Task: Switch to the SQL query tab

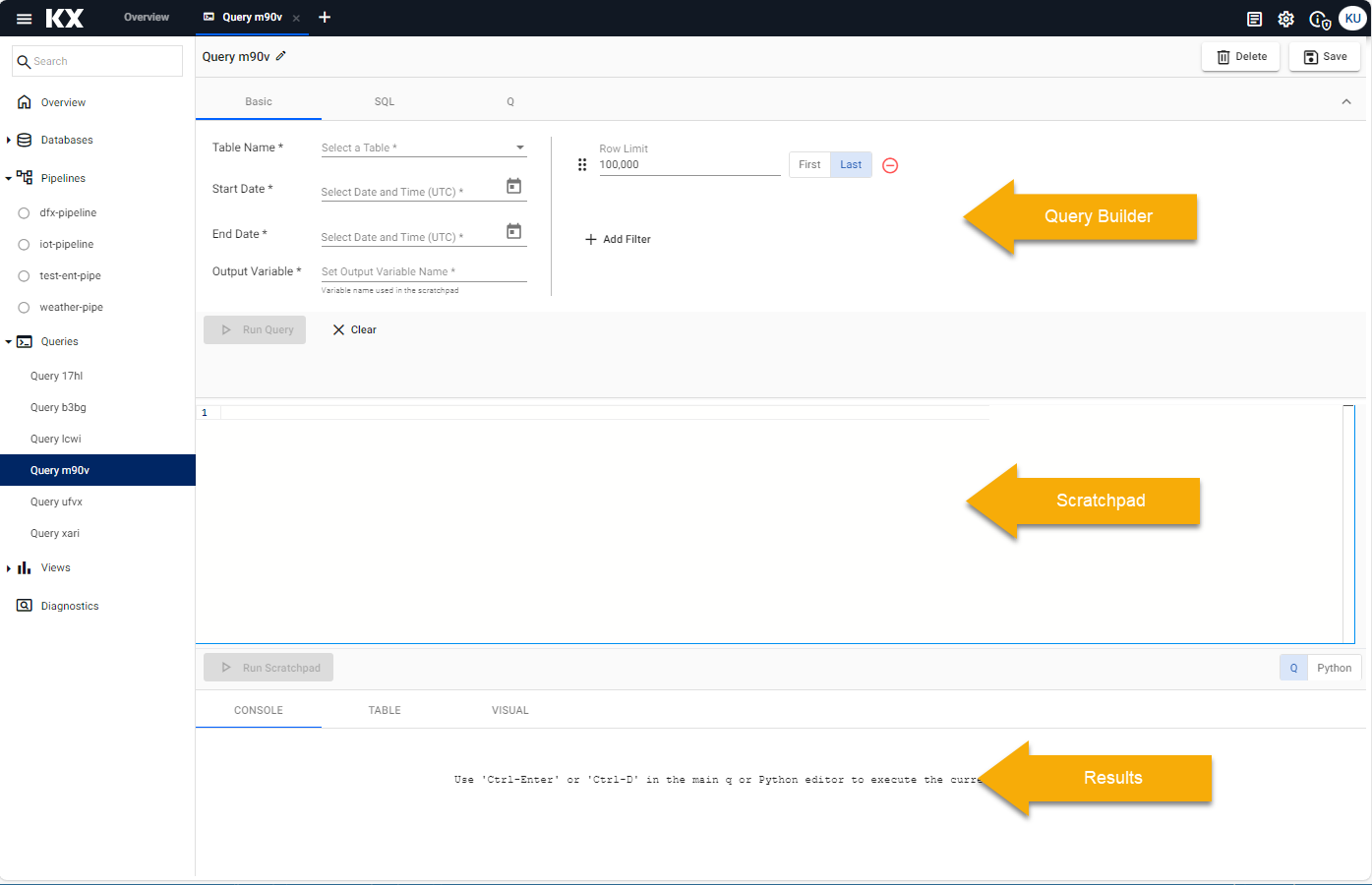Action: (385, 101)
